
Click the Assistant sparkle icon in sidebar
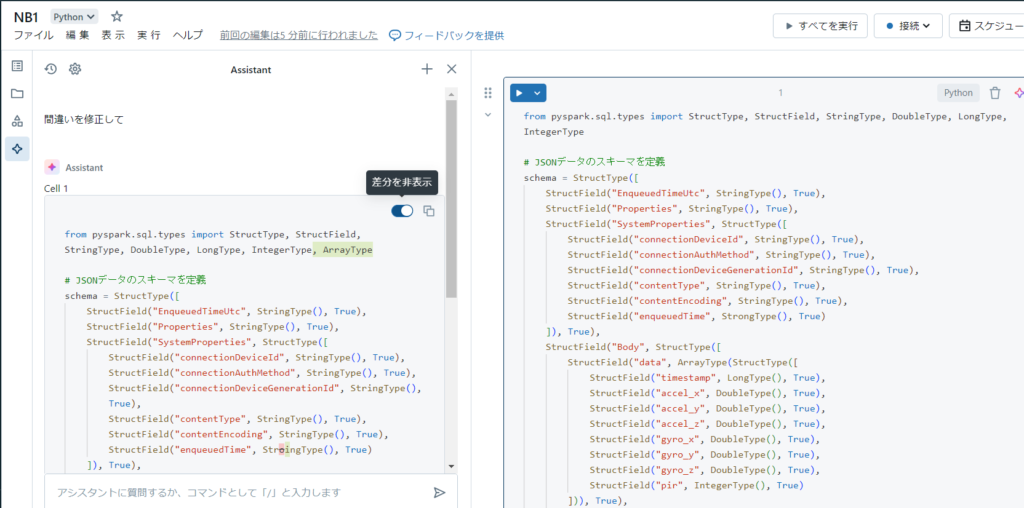(17, 149)
